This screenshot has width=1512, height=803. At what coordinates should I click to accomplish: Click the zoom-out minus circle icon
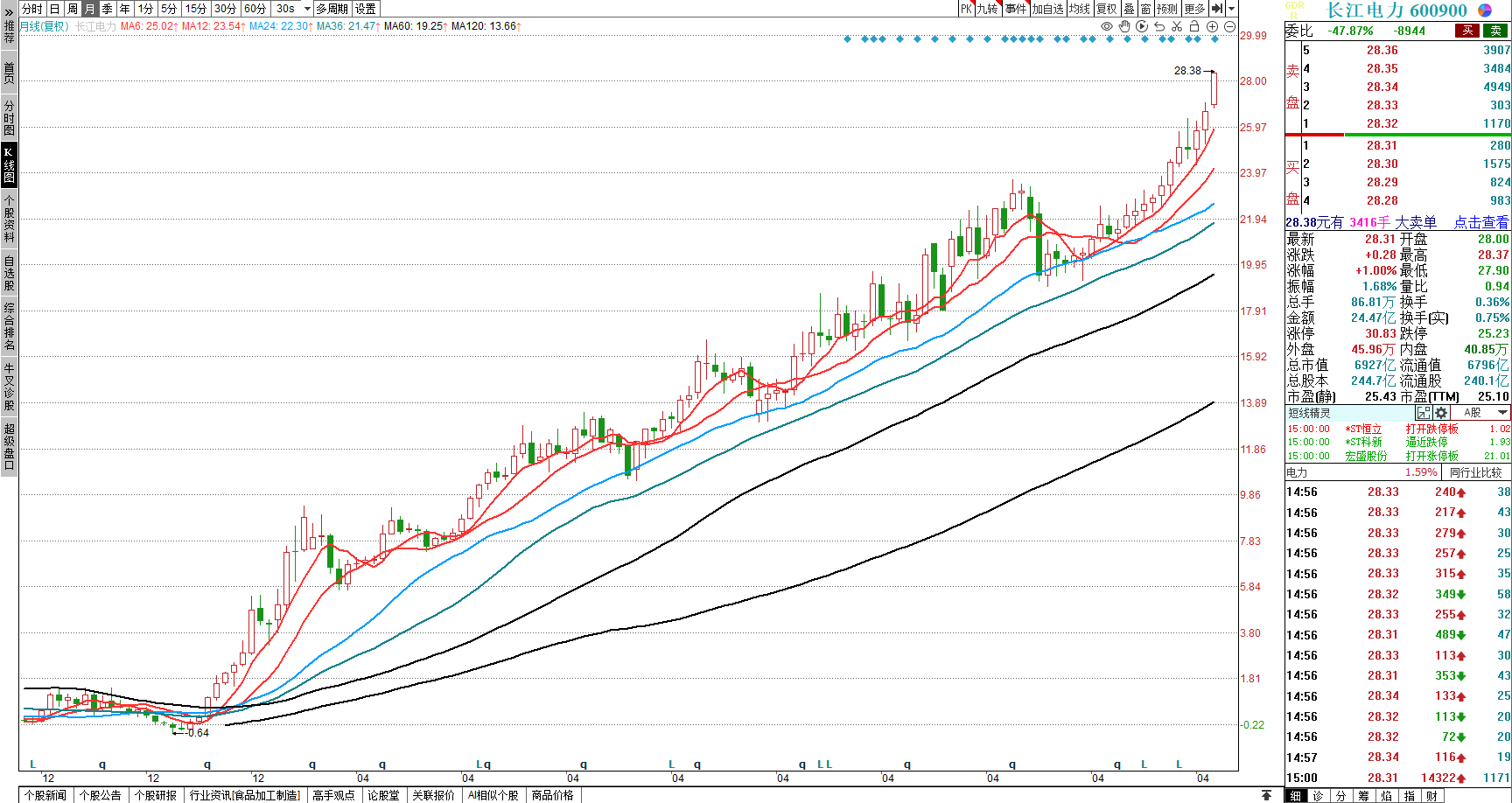(1229, 26)
